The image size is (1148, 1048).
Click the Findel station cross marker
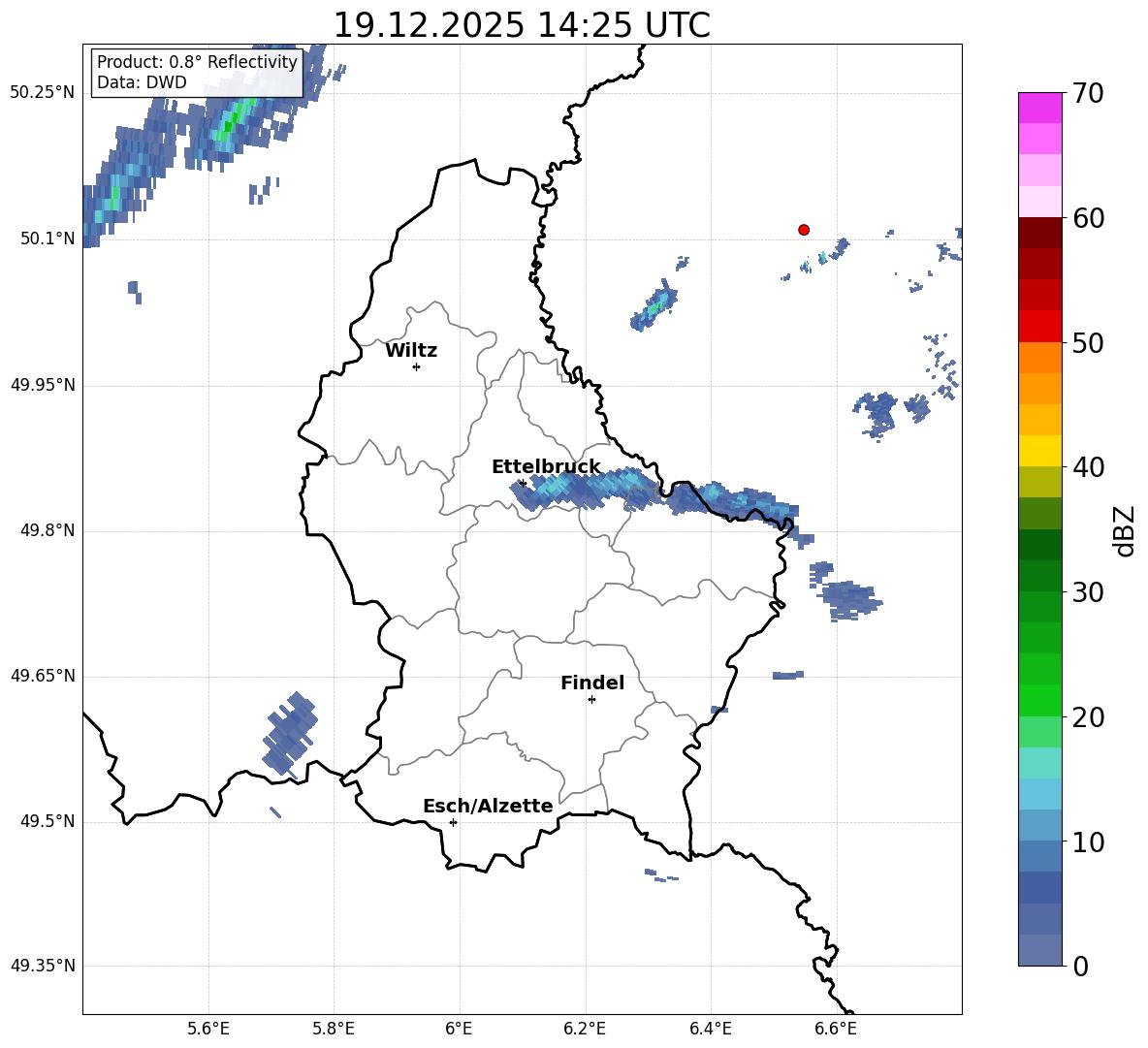click(x=591, y=700)
